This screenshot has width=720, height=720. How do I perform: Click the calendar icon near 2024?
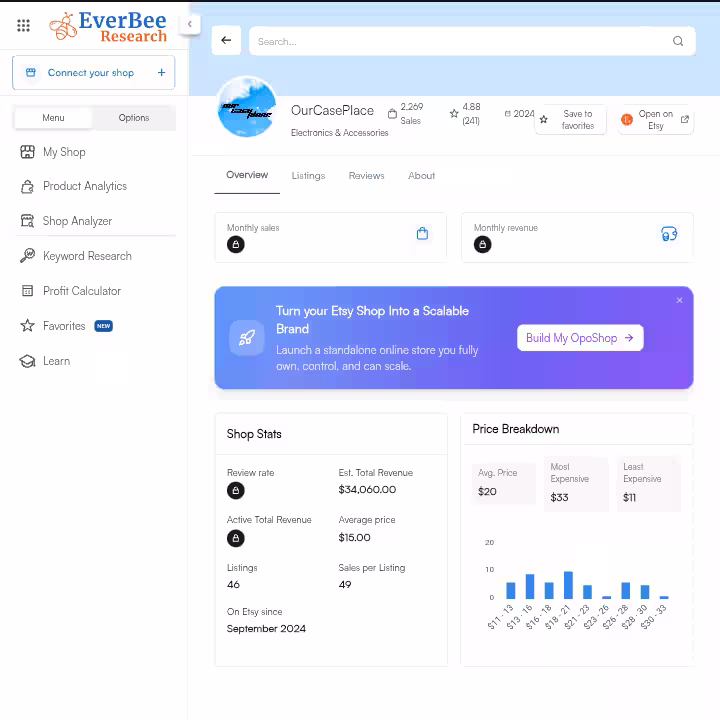tap(507, 113)
